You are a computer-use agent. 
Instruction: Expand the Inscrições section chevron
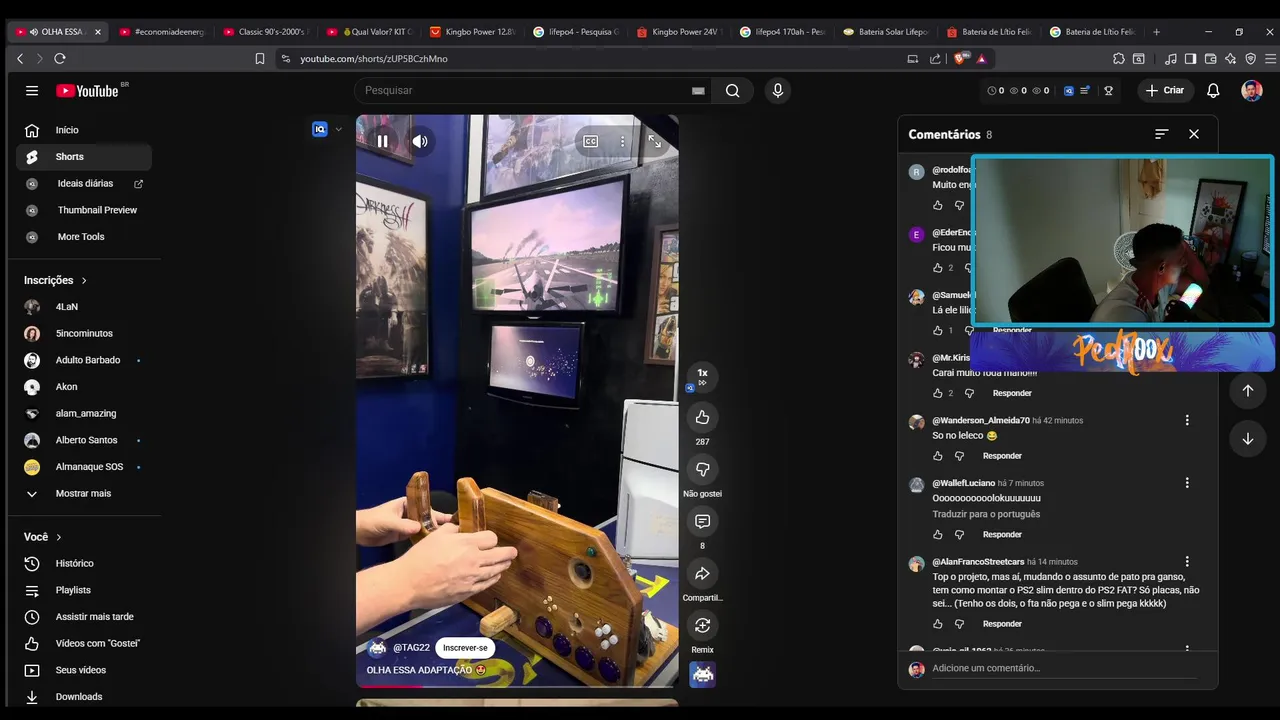tap(84, 281)
